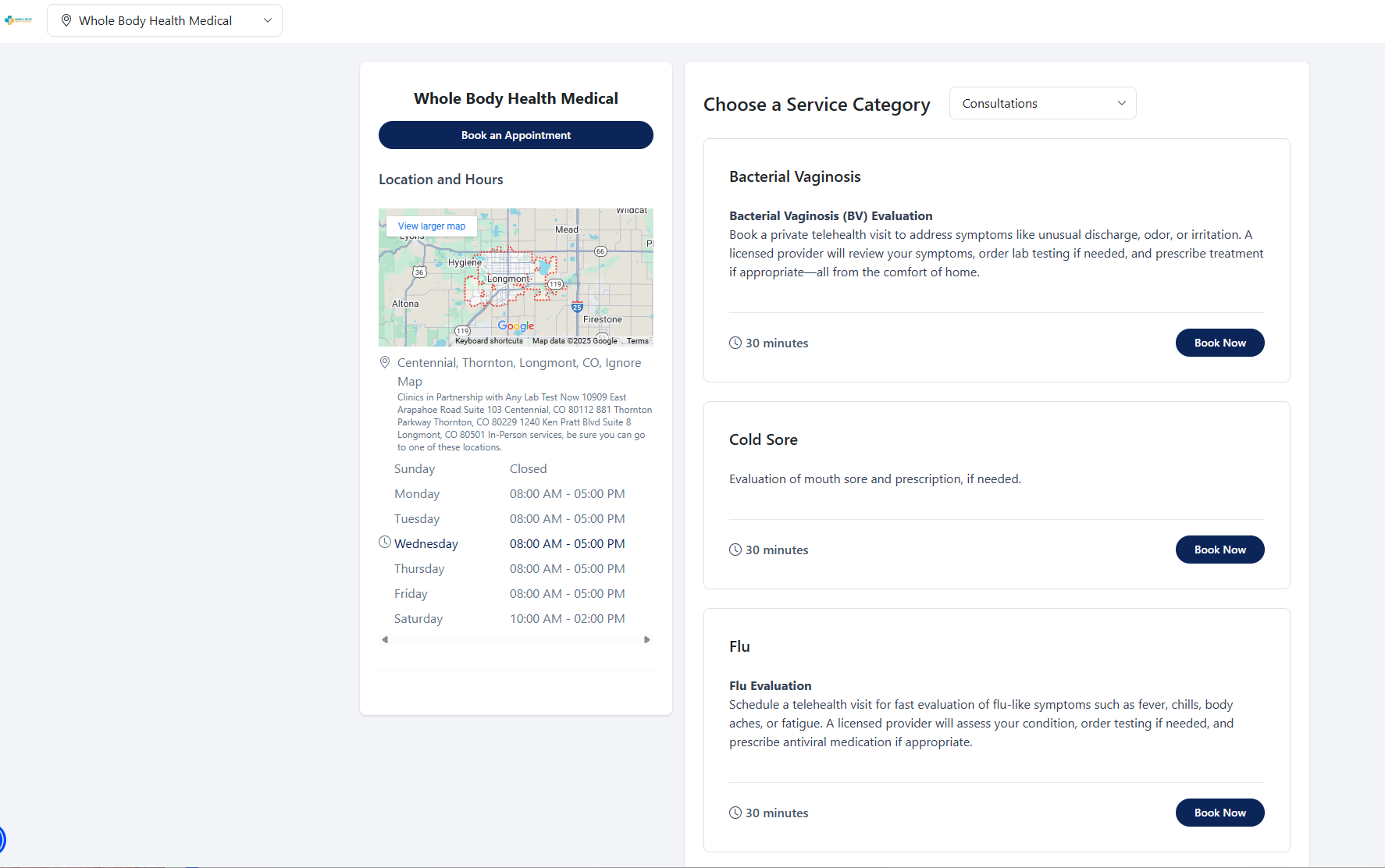Click the clock icon next to Wednesday
Image resolution: width=1385 pixels, height=868 pixels.
click(x=385, y=542)
